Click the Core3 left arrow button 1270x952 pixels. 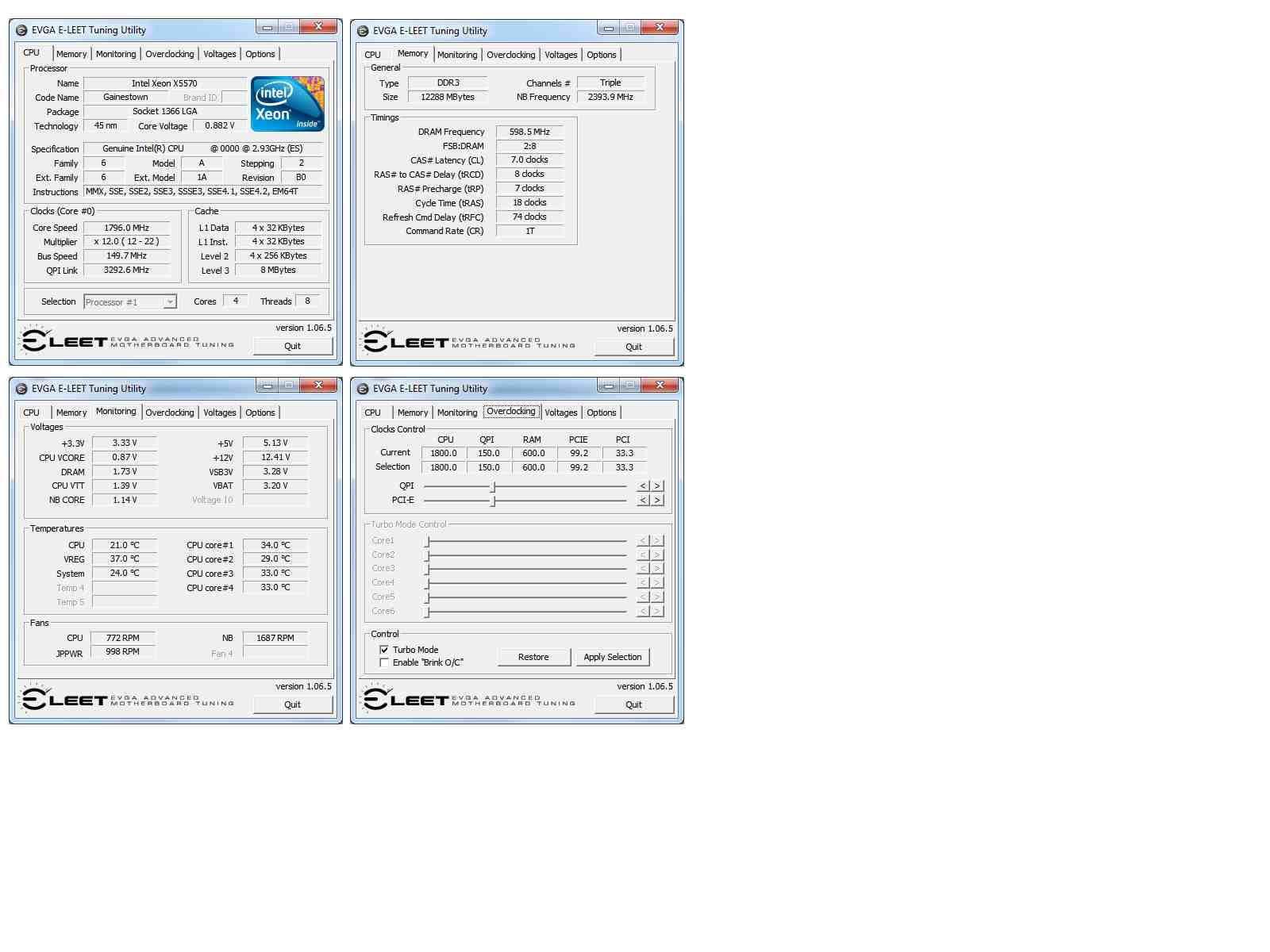[644, 569]
